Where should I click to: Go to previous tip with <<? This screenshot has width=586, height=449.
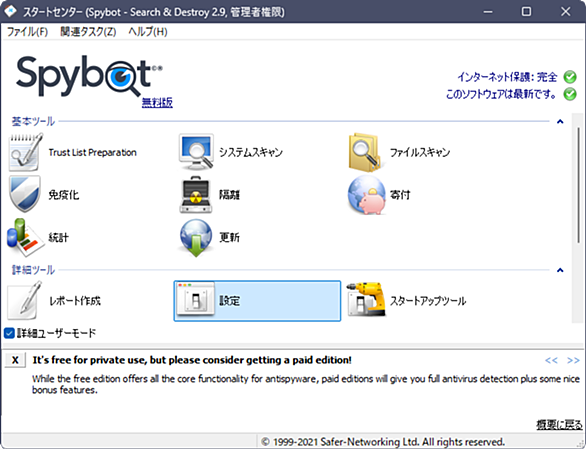(551, 360)
